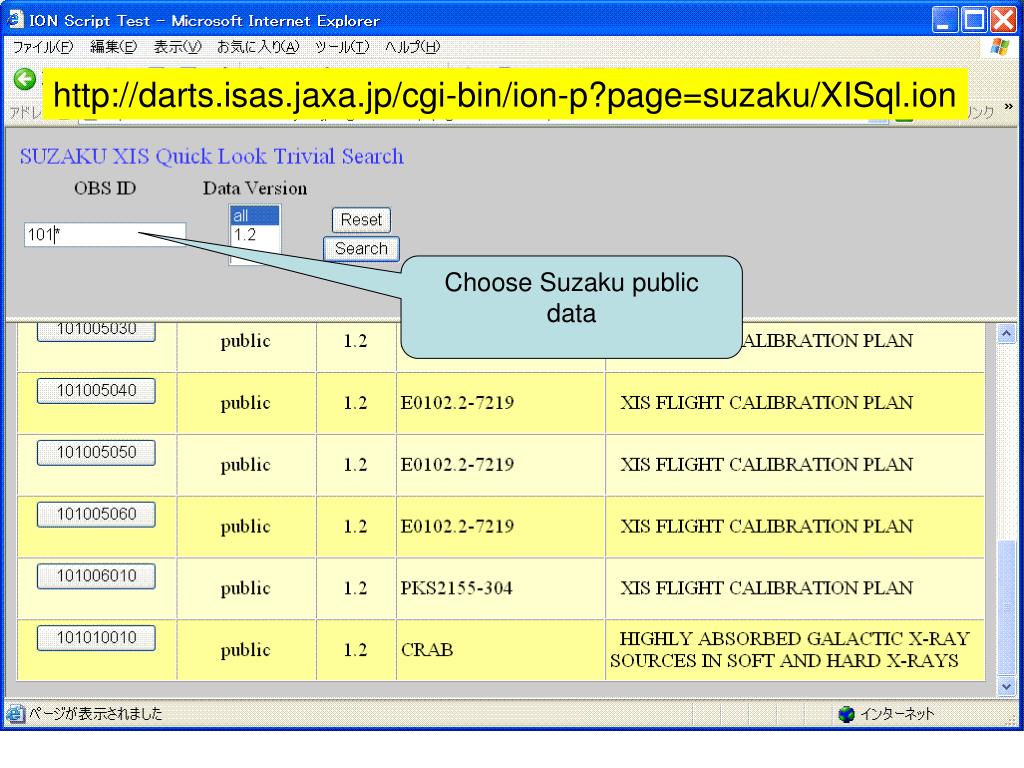Click E0102.2-7219 in the 101005050 row
This screenshot has height=768, width=1024.
coord(457,464)
